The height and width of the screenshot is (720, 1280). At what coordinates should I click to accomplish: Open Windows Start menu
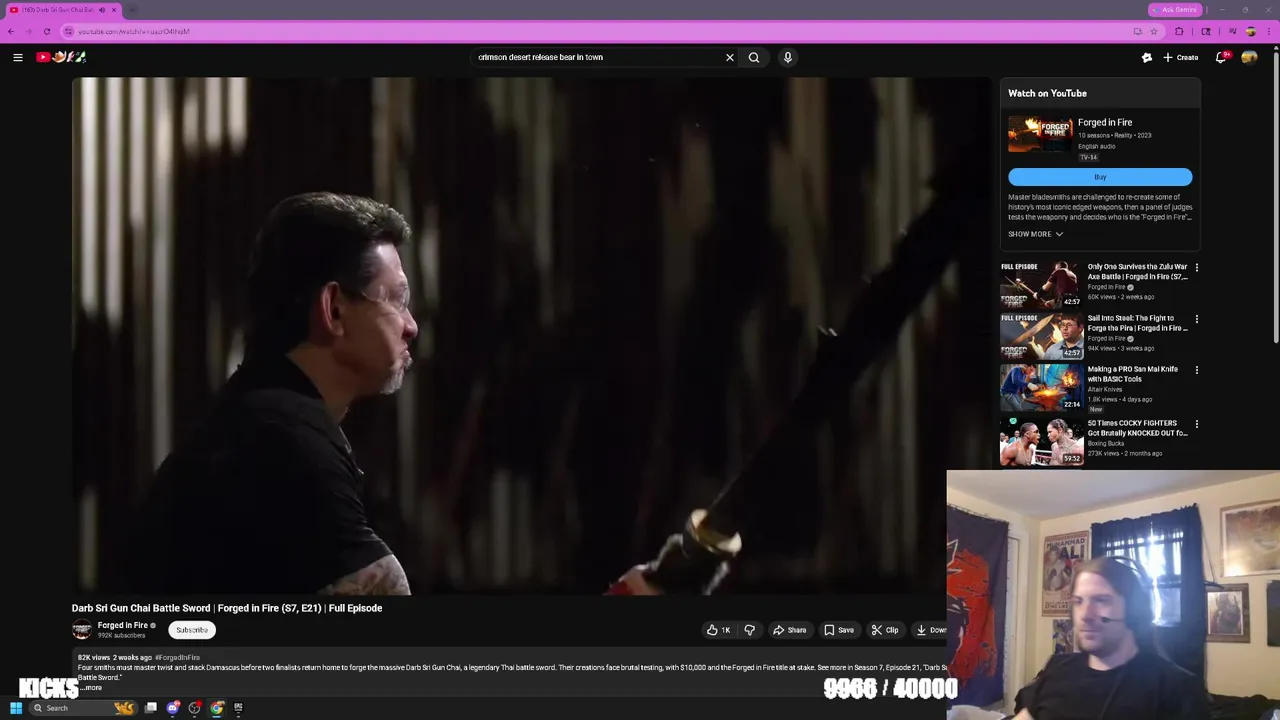click(x=16, y=708)
